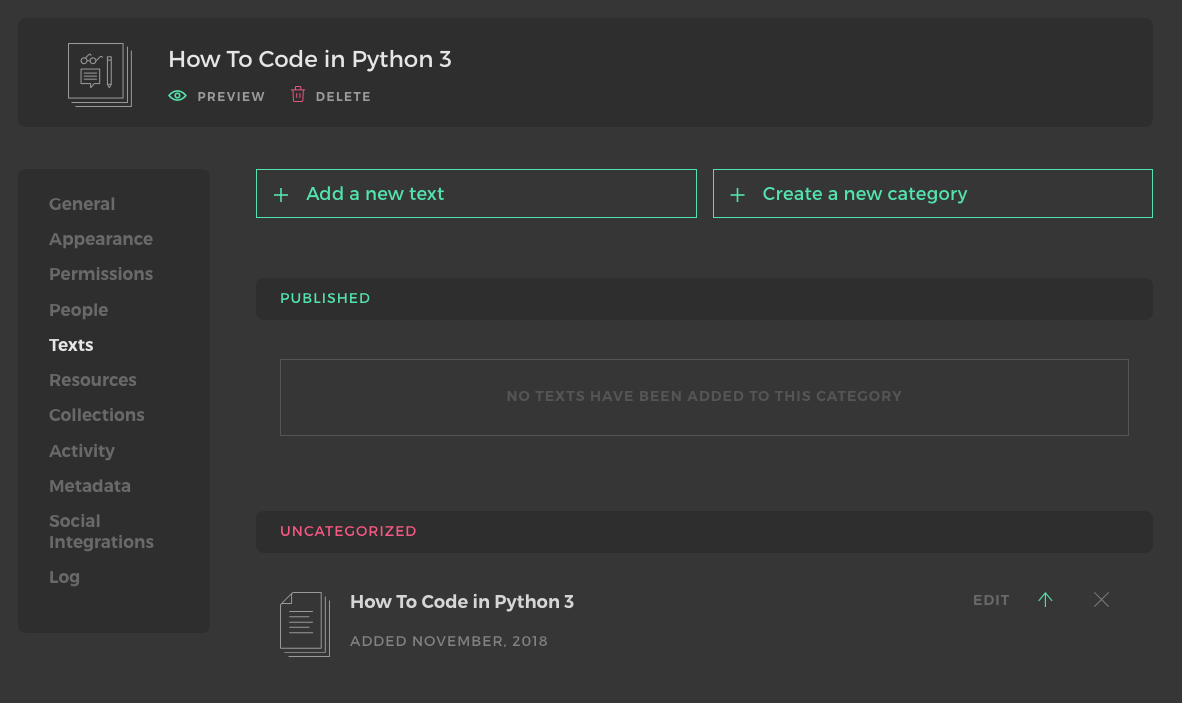
Task: Click EDIT for How To Code in Python 3
Action: pyautogui.click(x=991, y=601)
